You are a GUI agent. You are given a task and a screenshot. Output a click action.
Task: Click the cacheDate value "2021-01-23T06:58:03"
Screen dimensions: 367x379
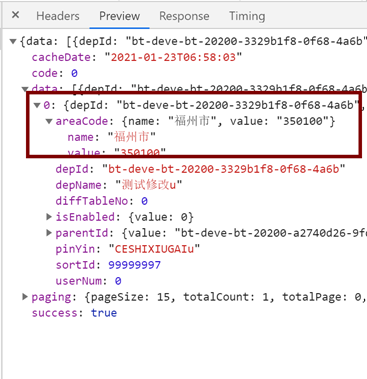(x=173, y=57)
